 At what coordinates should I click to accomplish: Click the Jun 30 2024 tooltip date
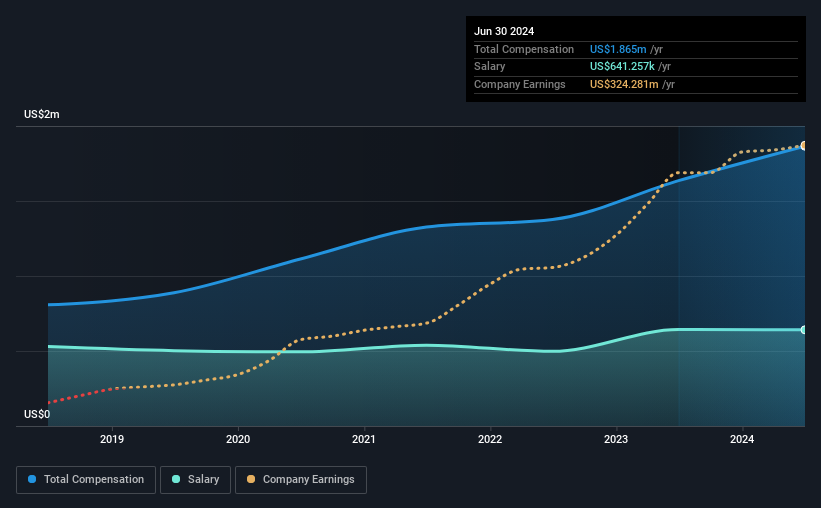pyautogui.click(x=504, y=31)
